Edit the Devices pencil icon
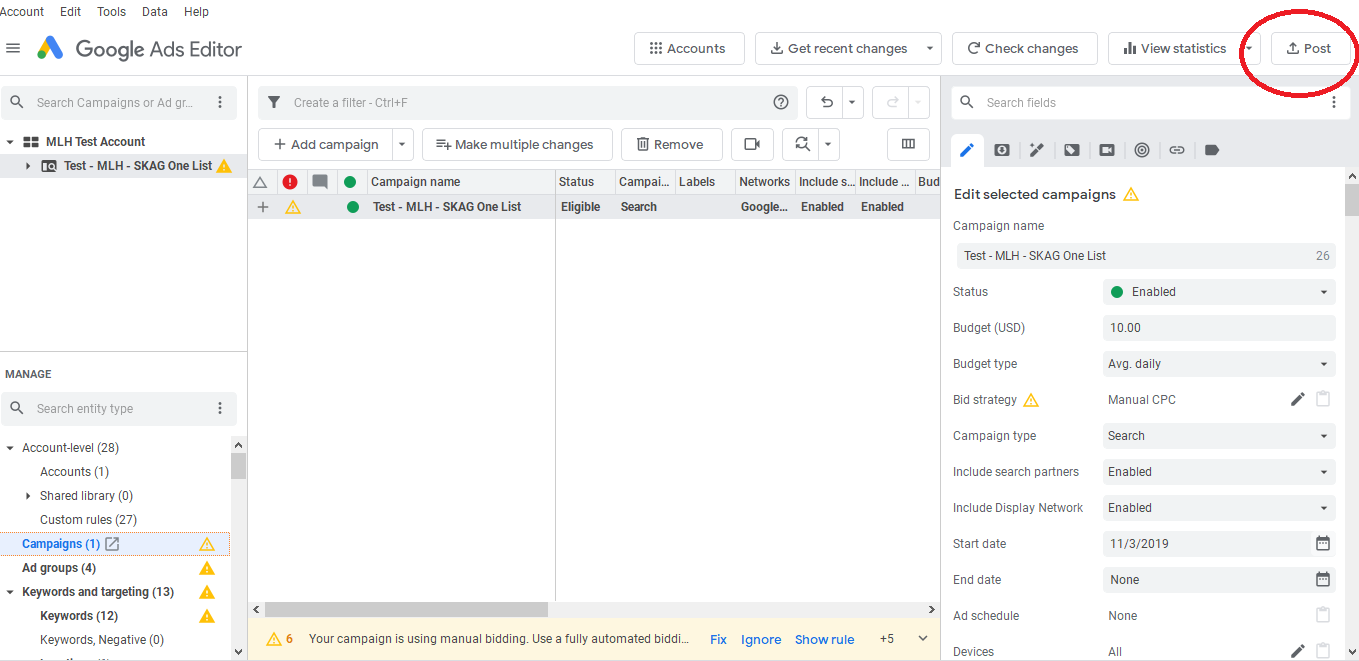1359x661 pixels. coord(1298,651)
